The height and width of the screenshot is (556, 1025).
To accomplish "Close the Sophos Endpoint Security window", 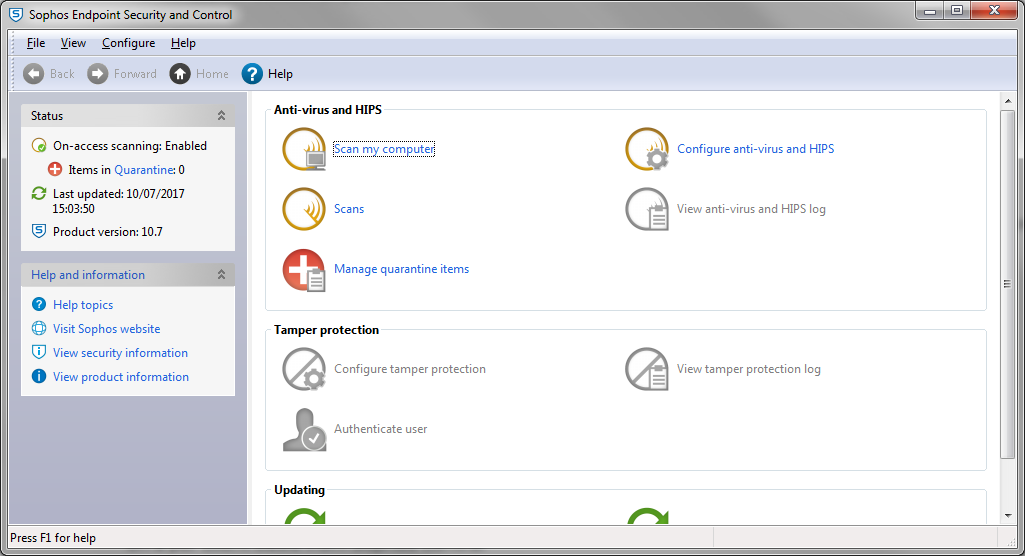I will pyautogui.click(x=994, y=11).
